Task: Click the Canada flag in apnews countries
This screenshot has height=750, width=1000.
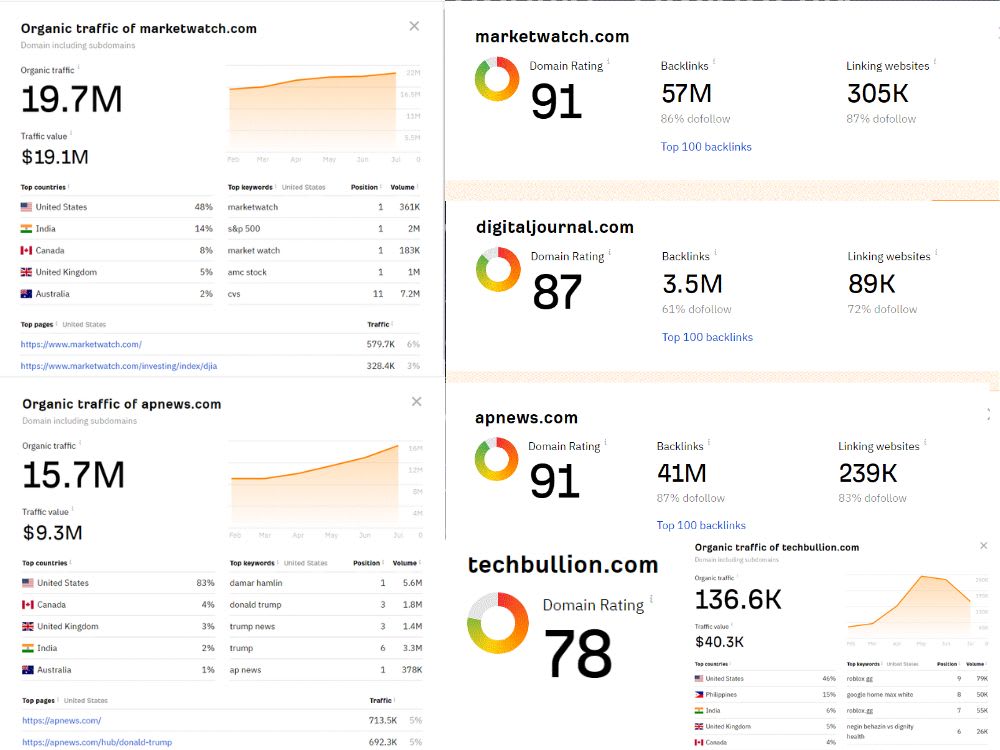Action: coord(27,605)
